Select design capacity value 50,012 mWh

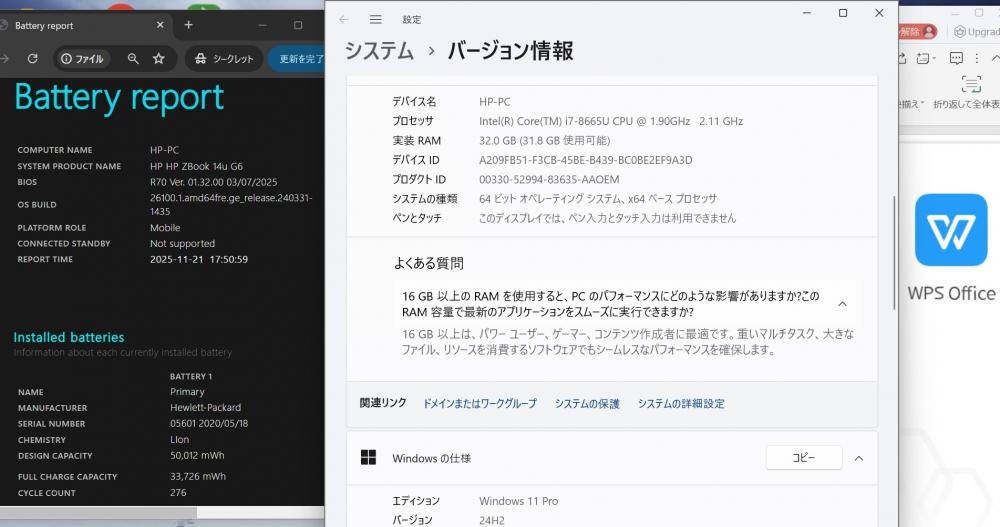197,455
